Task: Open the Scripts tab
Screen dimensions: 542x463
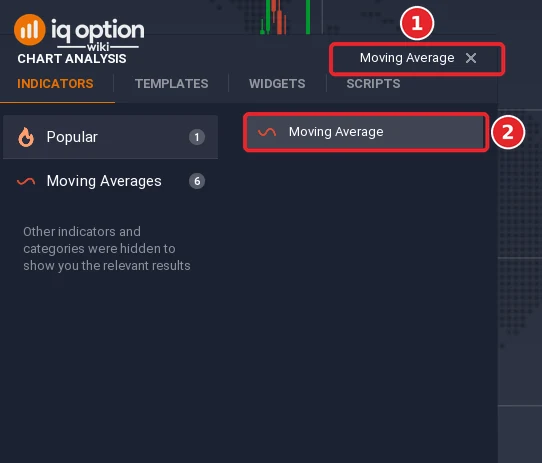Action: tap(373, 84)
